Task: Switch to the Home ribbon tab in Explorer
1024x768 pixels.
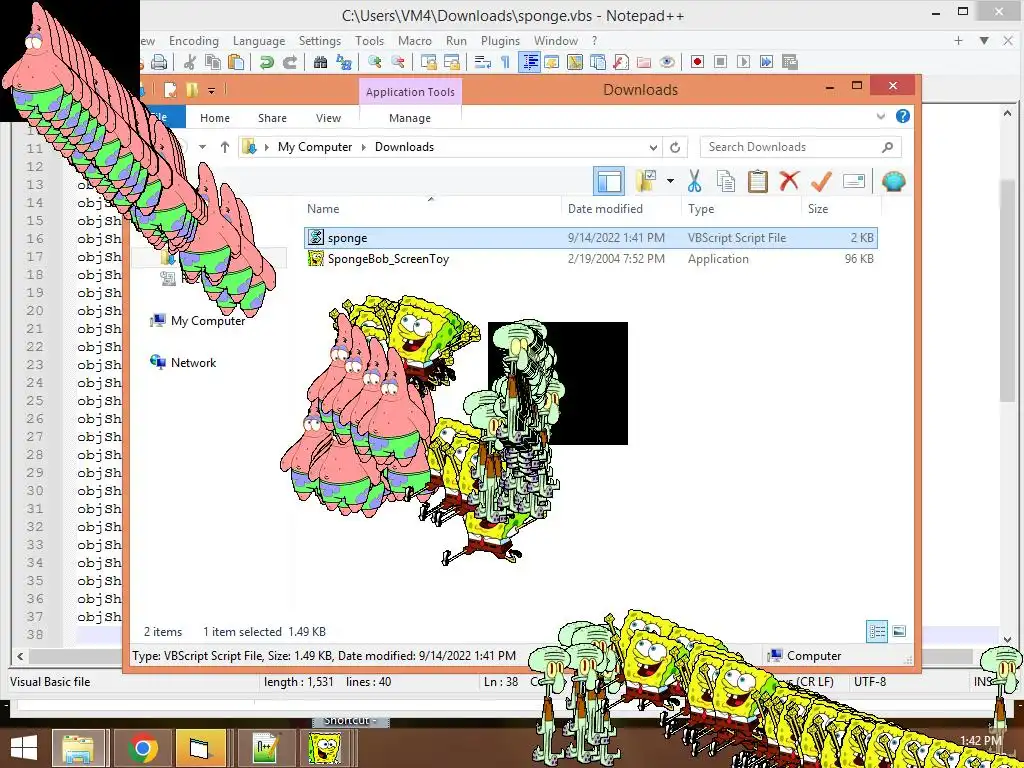Action: 215,118
